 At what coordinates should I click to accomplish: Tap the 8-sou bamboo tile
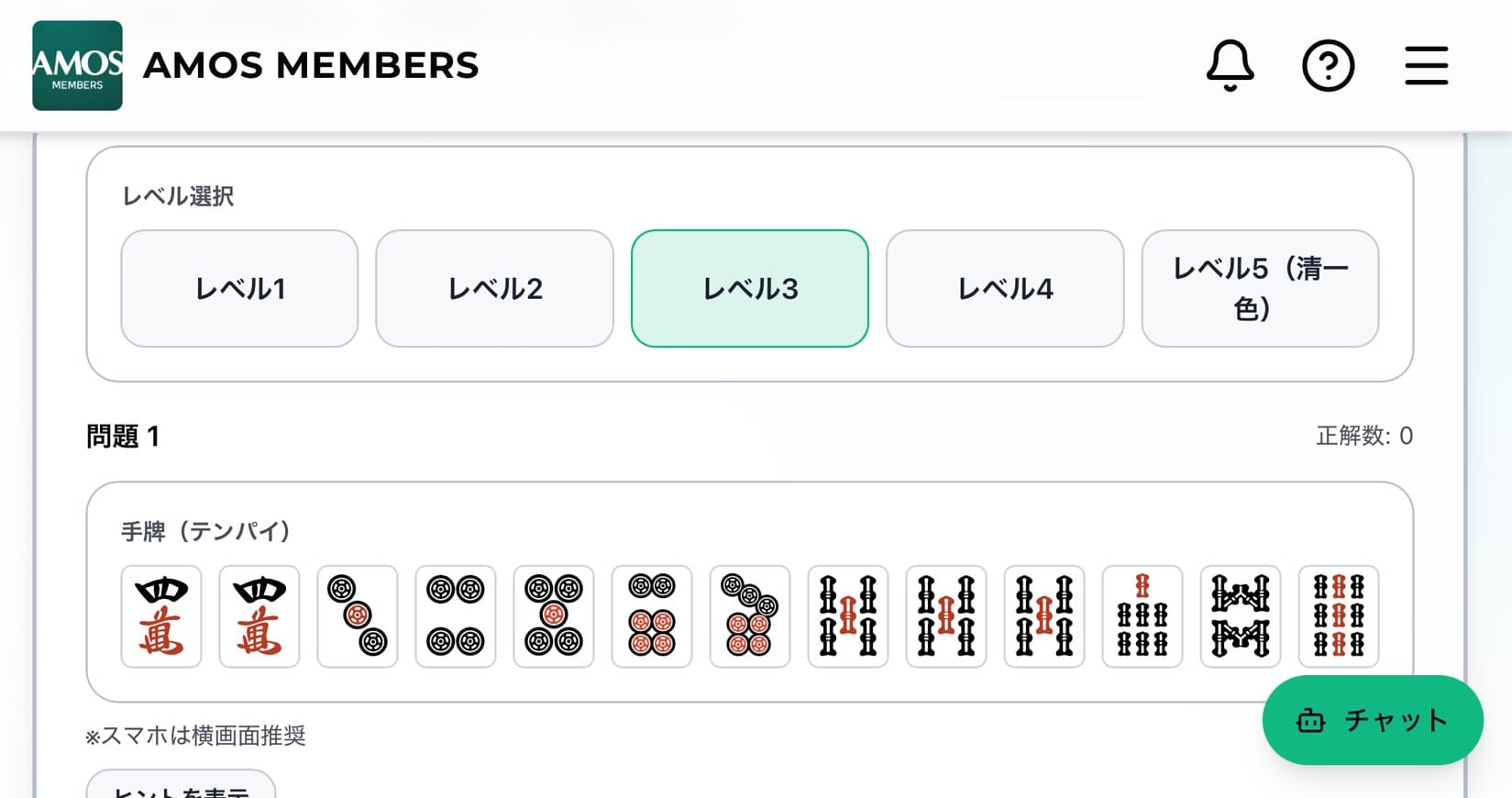pyautogui.click(x=1241, y=616)
